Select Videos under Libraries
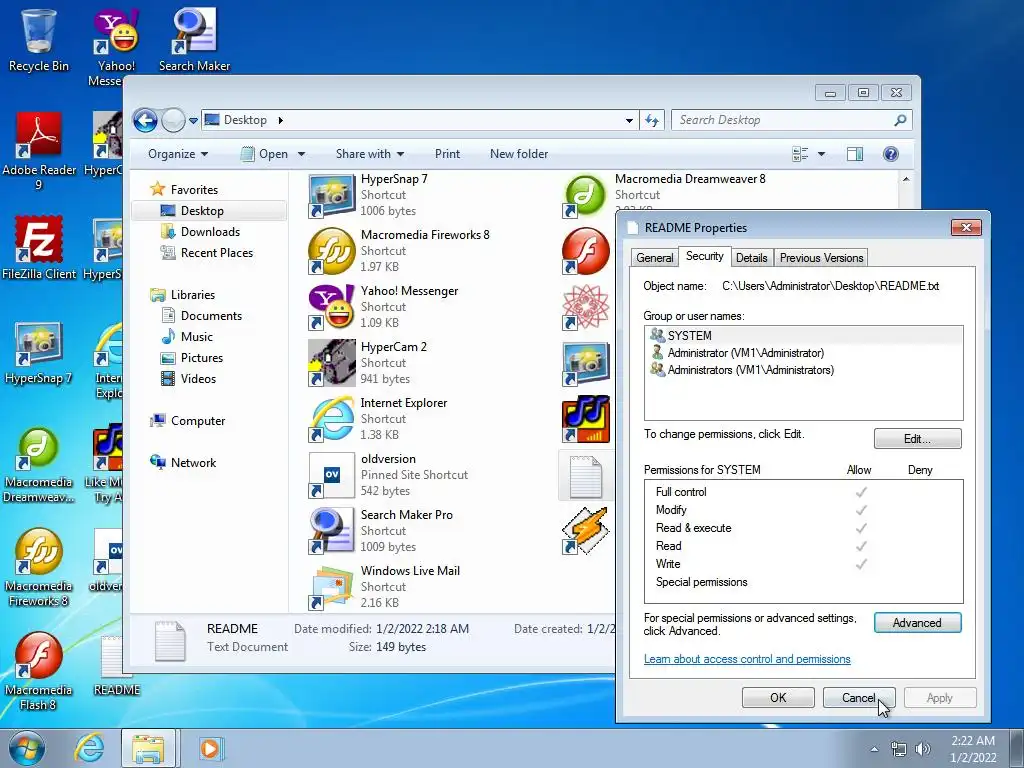The height and width of the screenshot is (768, 1024). tap(188, 379)
